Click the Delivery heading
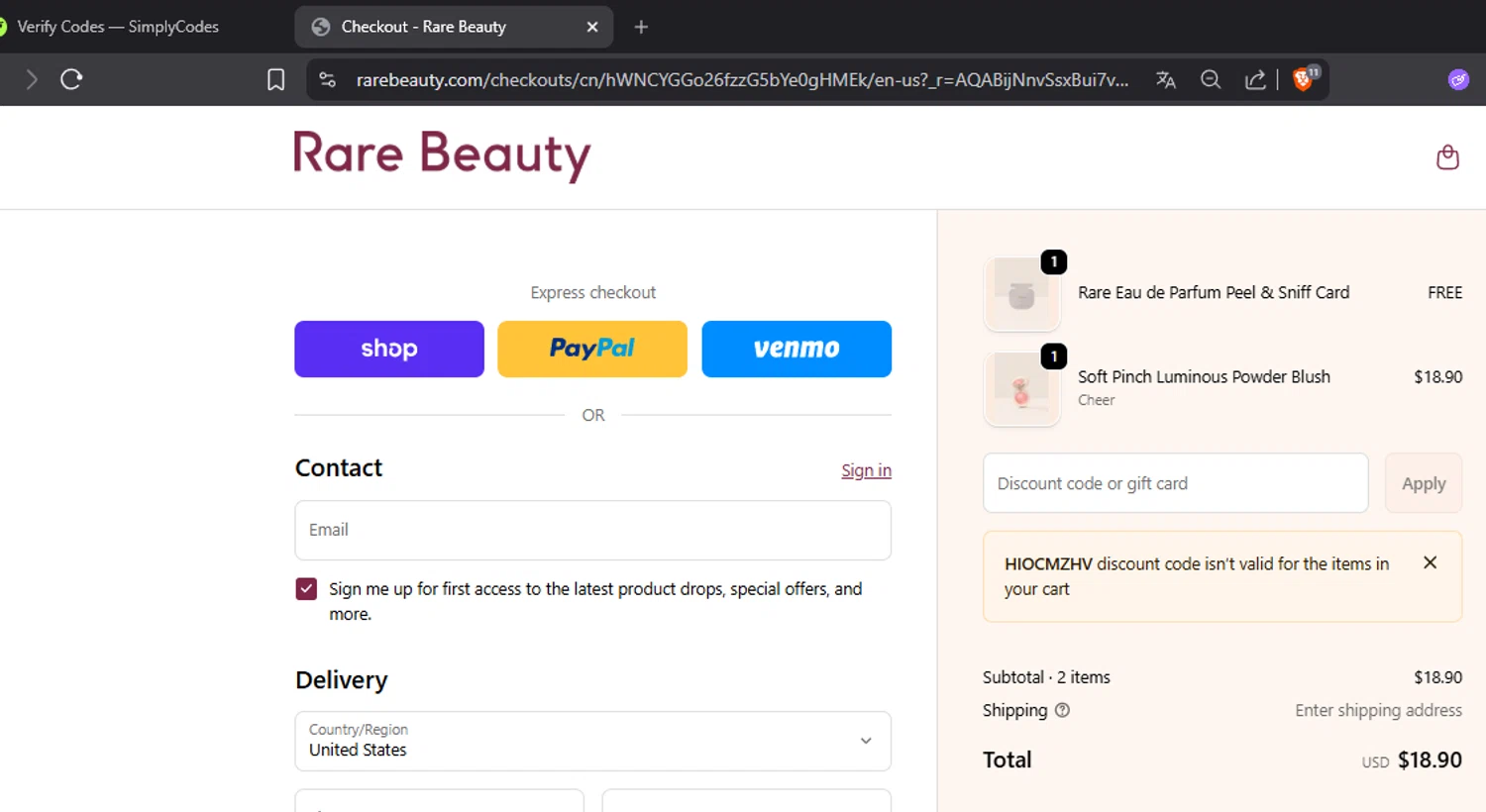 click(342, 680)
